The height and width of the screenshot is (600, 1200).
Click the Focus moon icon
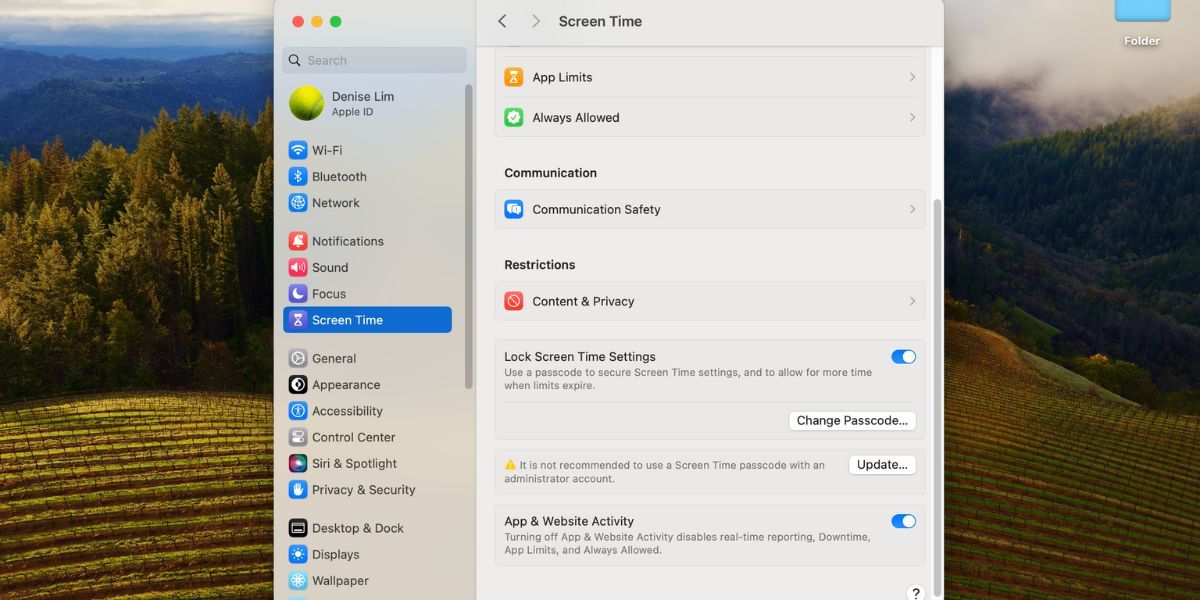[299, 294]
